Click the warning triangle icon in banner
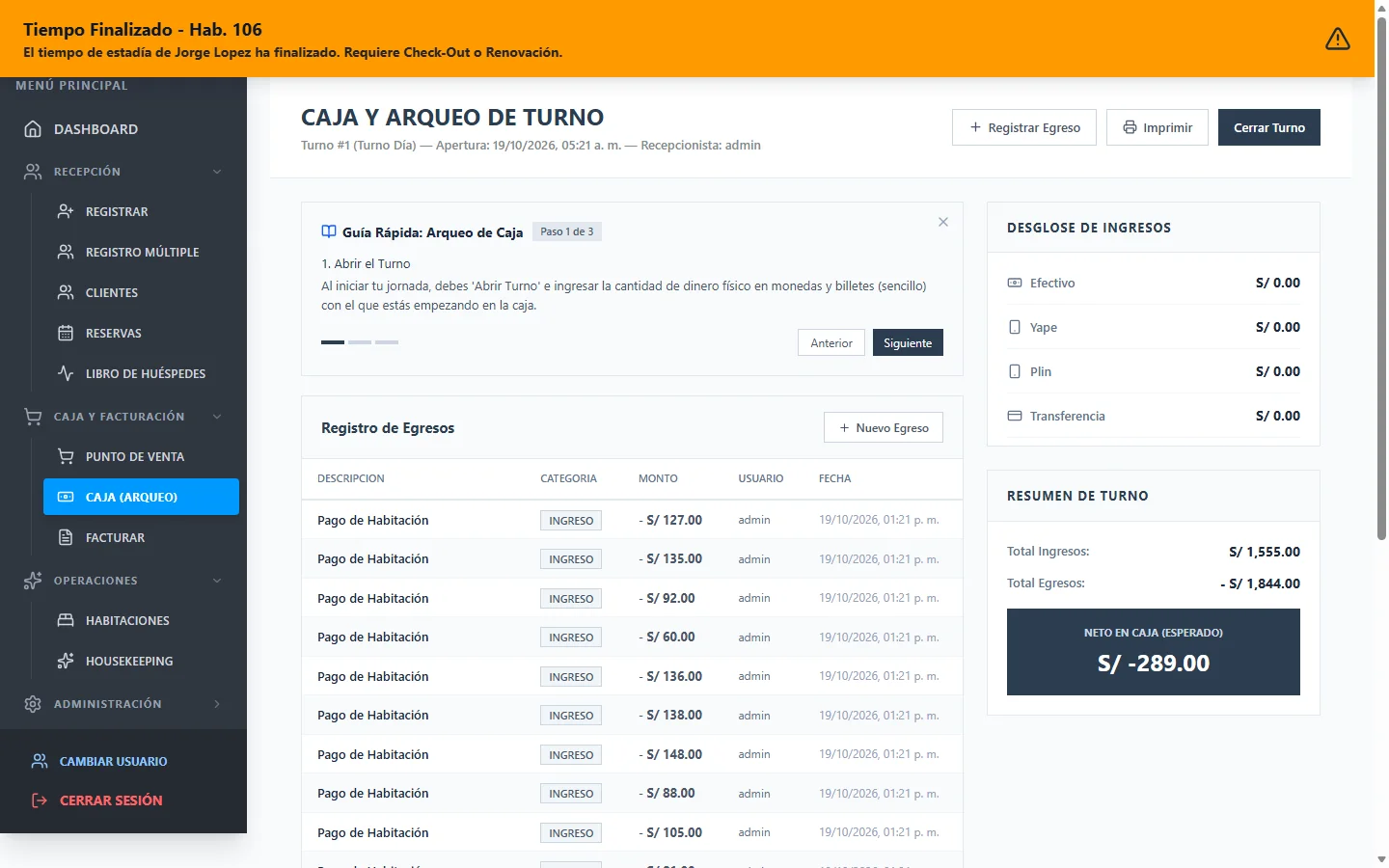The image size is (1389, 868). click(x=1337, y=39)
